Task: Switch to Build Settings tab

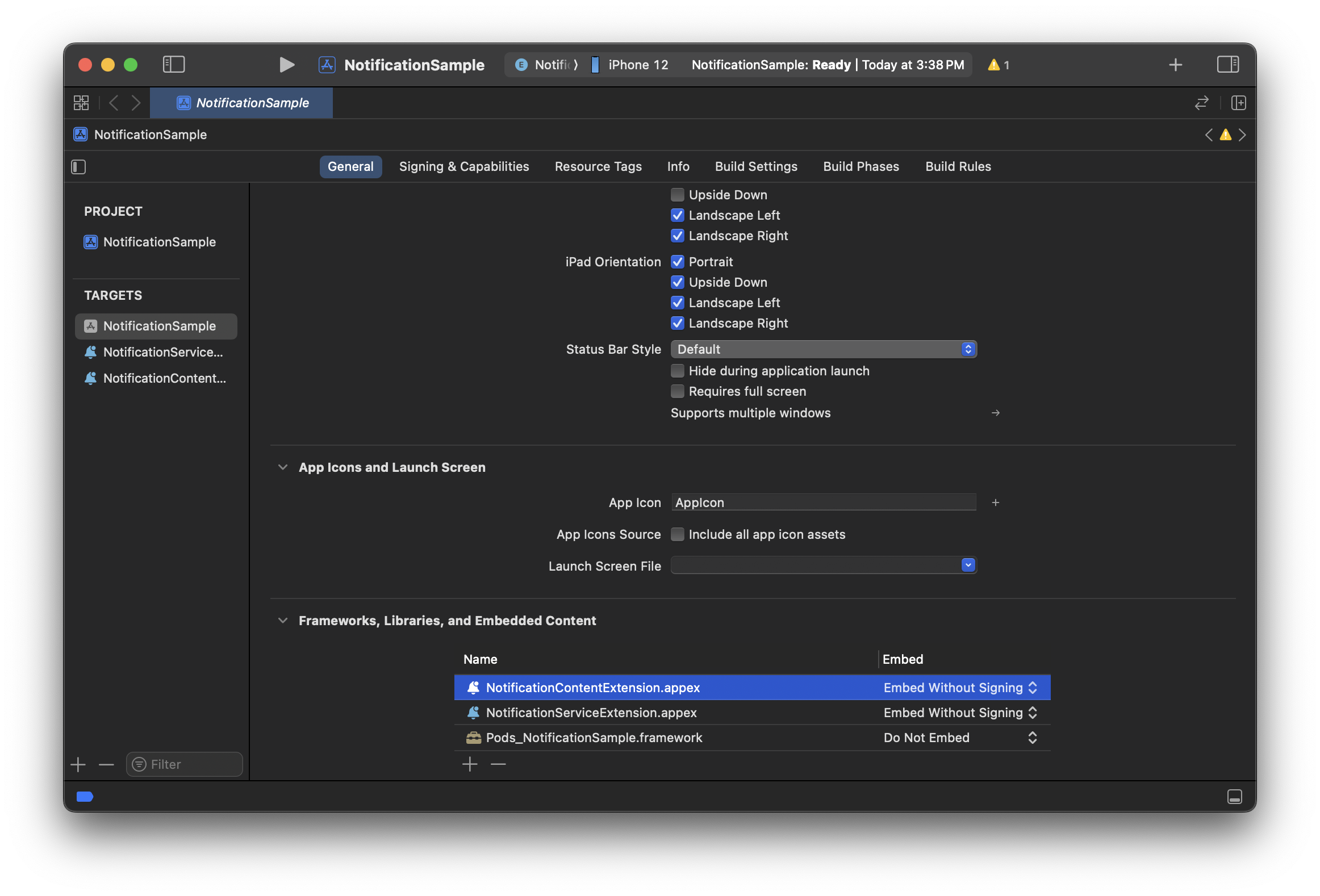Action: coord(755,166)
